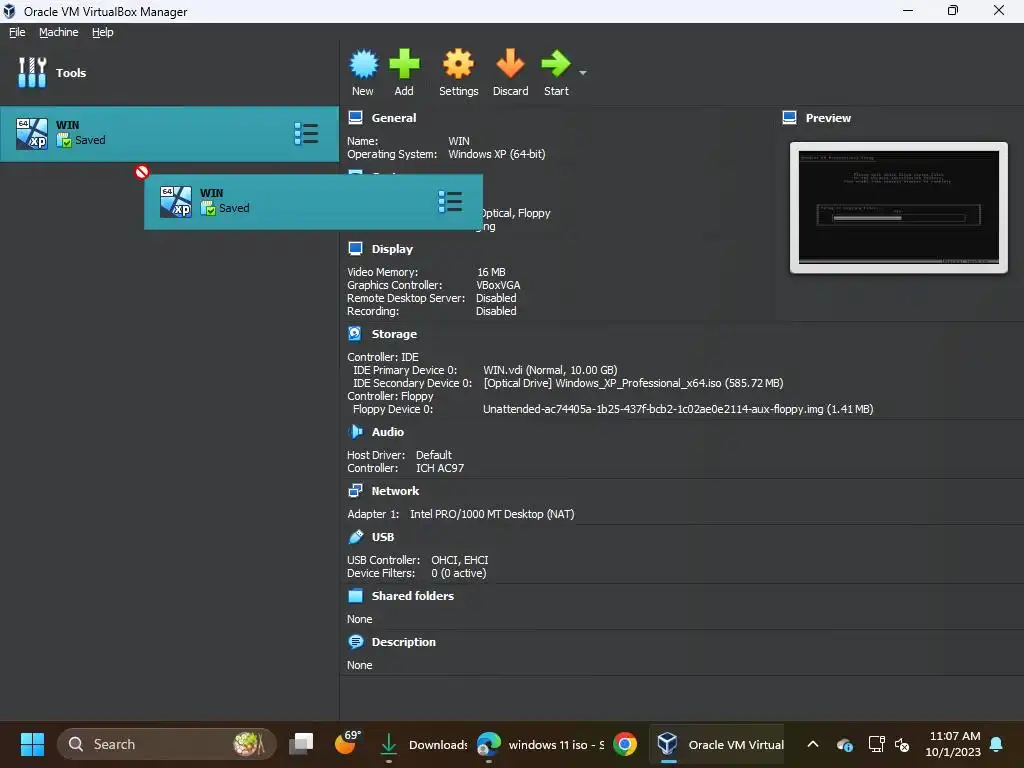Open the weather widget showing 69°
1024x768 pixels.
(x=347, y=743)
